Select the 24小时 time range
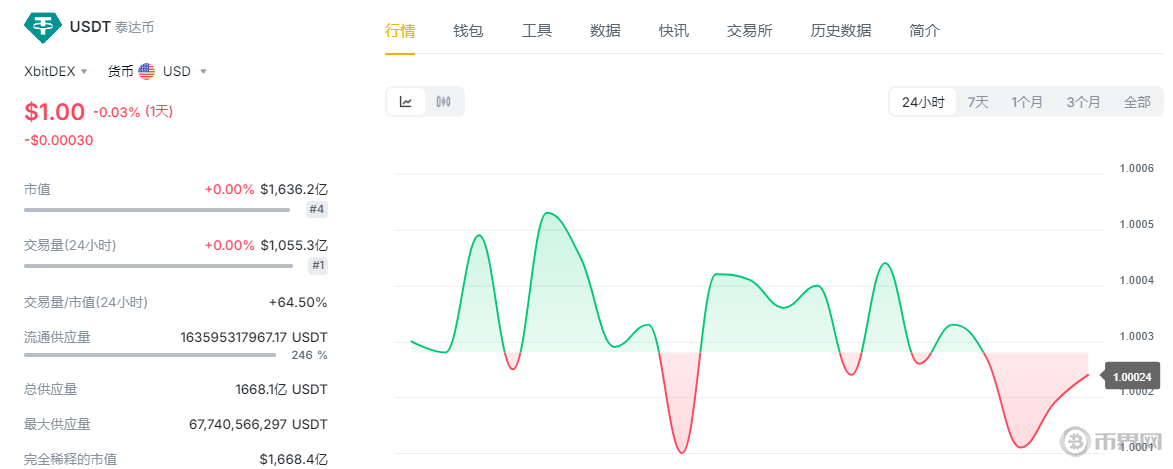1173x469 pixels. click(923, 102)
